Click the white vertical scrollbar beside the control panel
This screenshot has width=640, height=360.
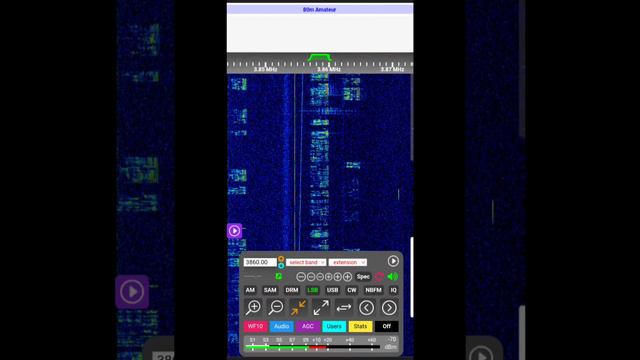pyautogui.click(x=412, y=277)
